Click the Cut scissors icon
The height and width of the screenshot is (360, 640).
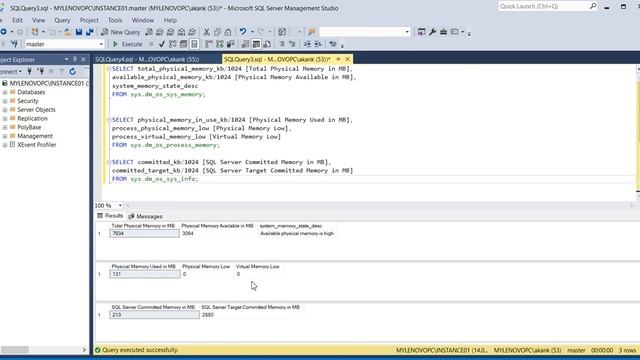[x=207, y=32]
